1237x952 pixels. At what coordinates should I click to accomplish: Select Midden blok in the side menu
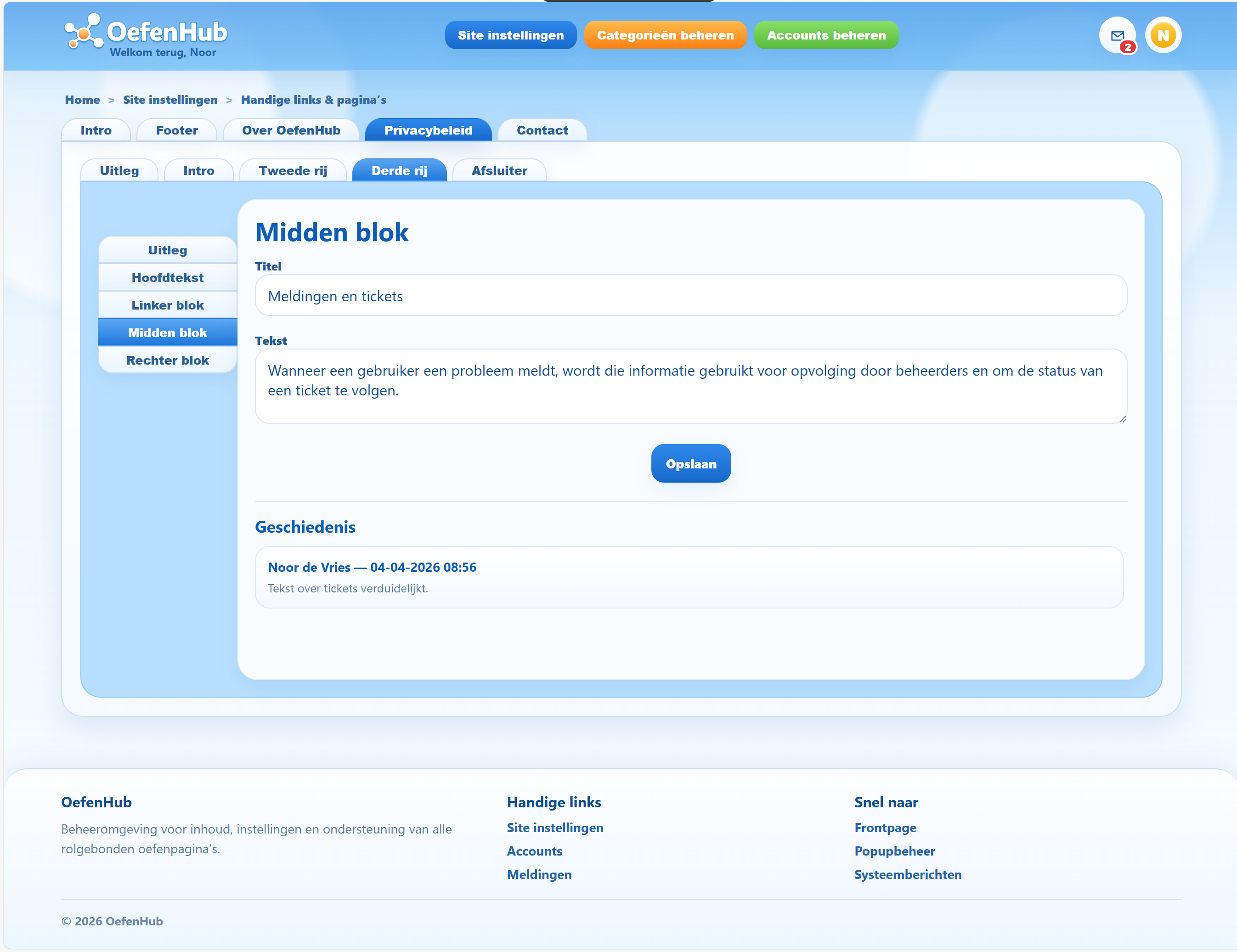[x=167, y=332]
